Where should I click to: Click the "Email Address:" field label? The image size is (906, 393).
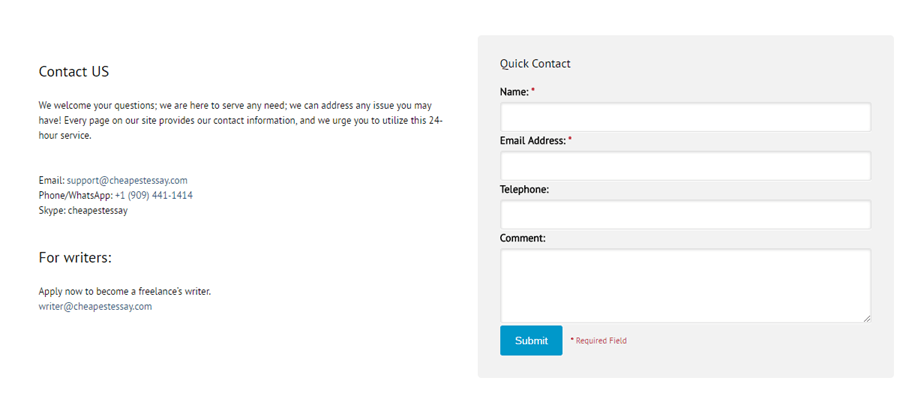[x=533, y=140]
